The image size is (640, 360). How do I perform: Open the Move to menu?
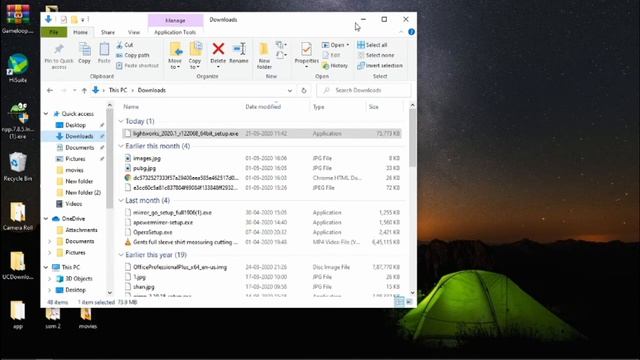[175, 56]
